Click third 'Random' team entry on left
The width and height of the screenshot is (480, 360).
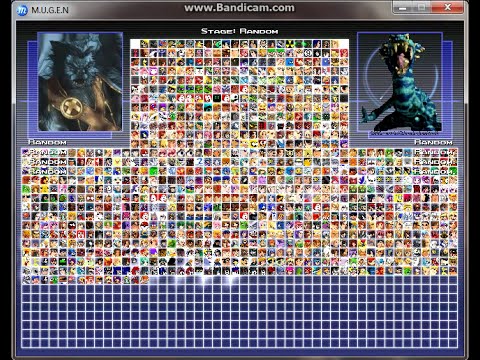(x=48, y=171)
